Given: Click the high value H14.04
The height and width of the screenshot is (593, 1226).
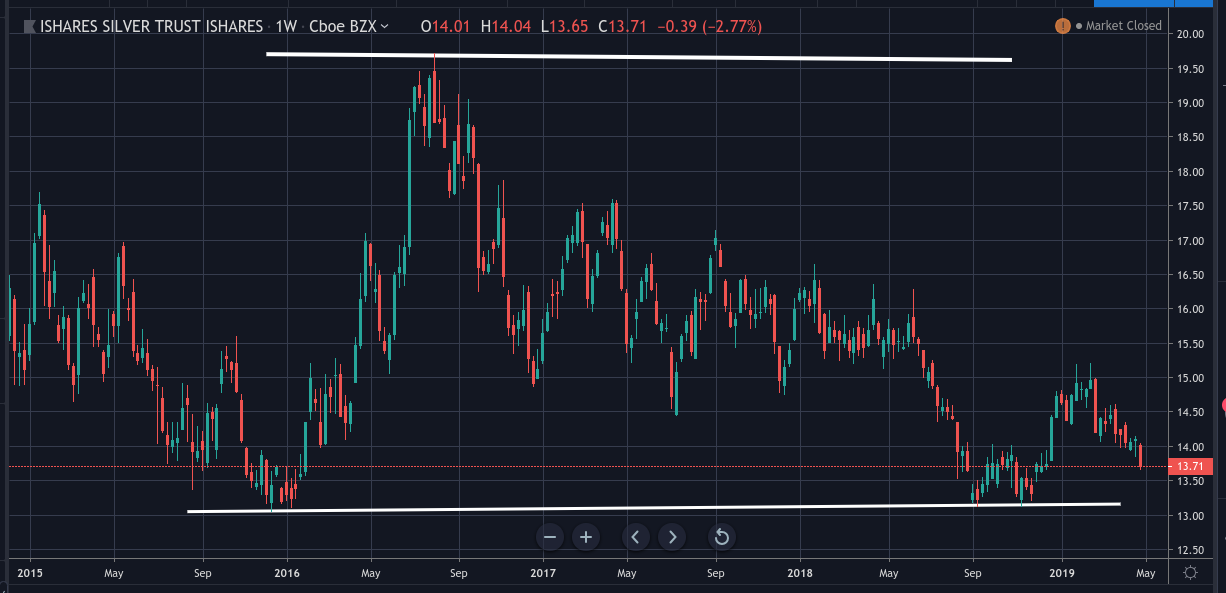Looking at the screenshot, I should coord(507,26).
